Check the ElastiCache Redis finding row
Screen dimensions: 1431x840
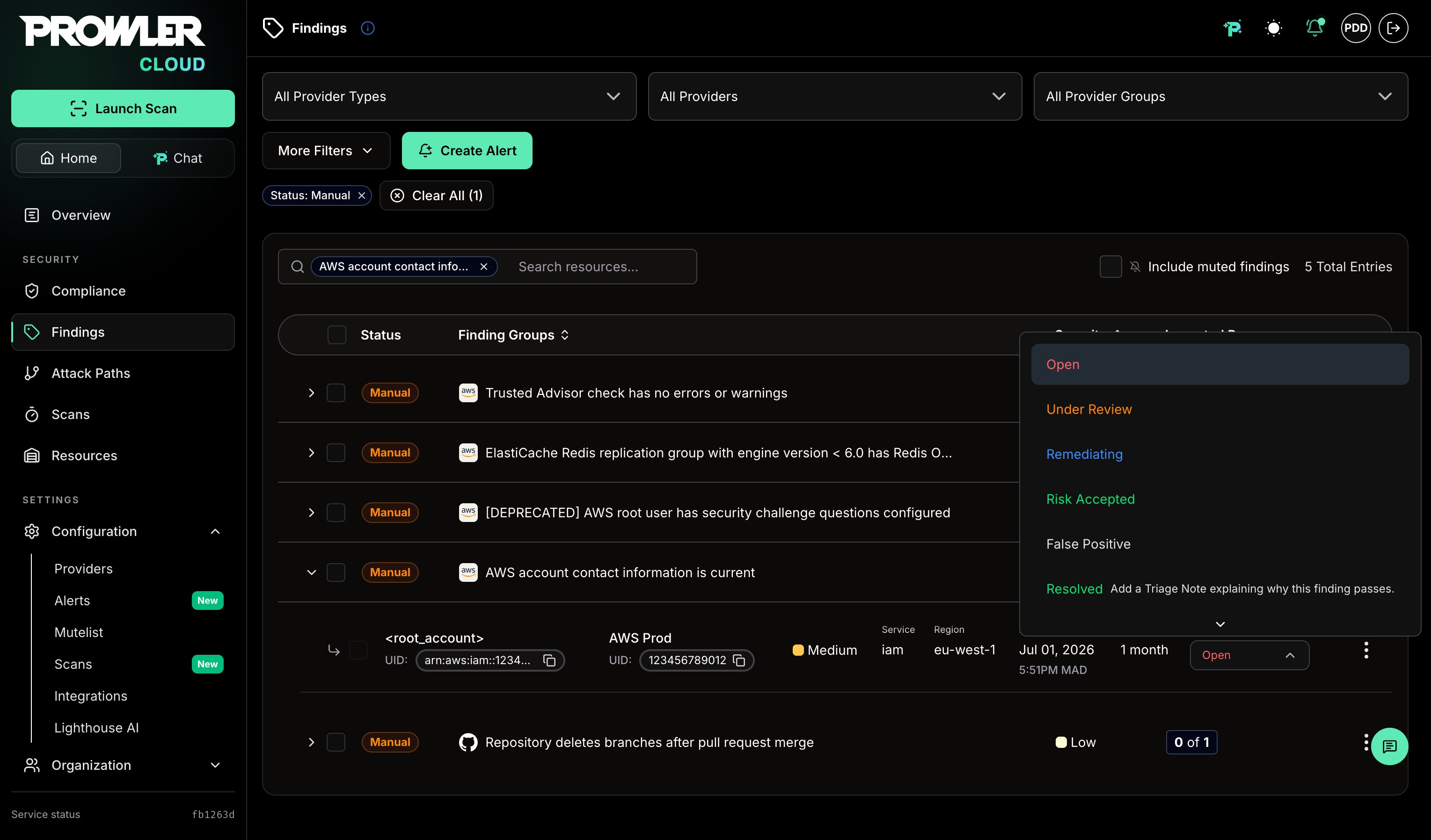pos(336,452)
